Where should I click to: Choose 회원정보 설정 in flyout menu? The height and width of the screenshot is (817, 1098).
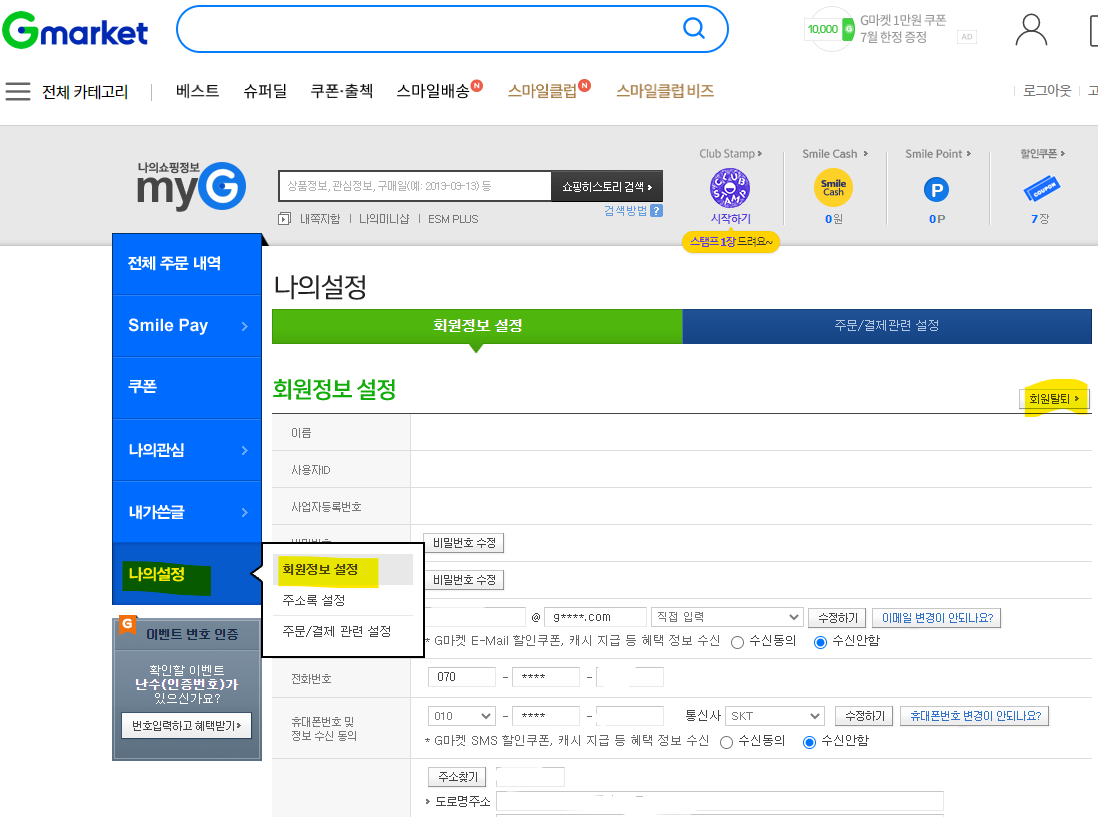pyautogui.click(x=343, y=570)
